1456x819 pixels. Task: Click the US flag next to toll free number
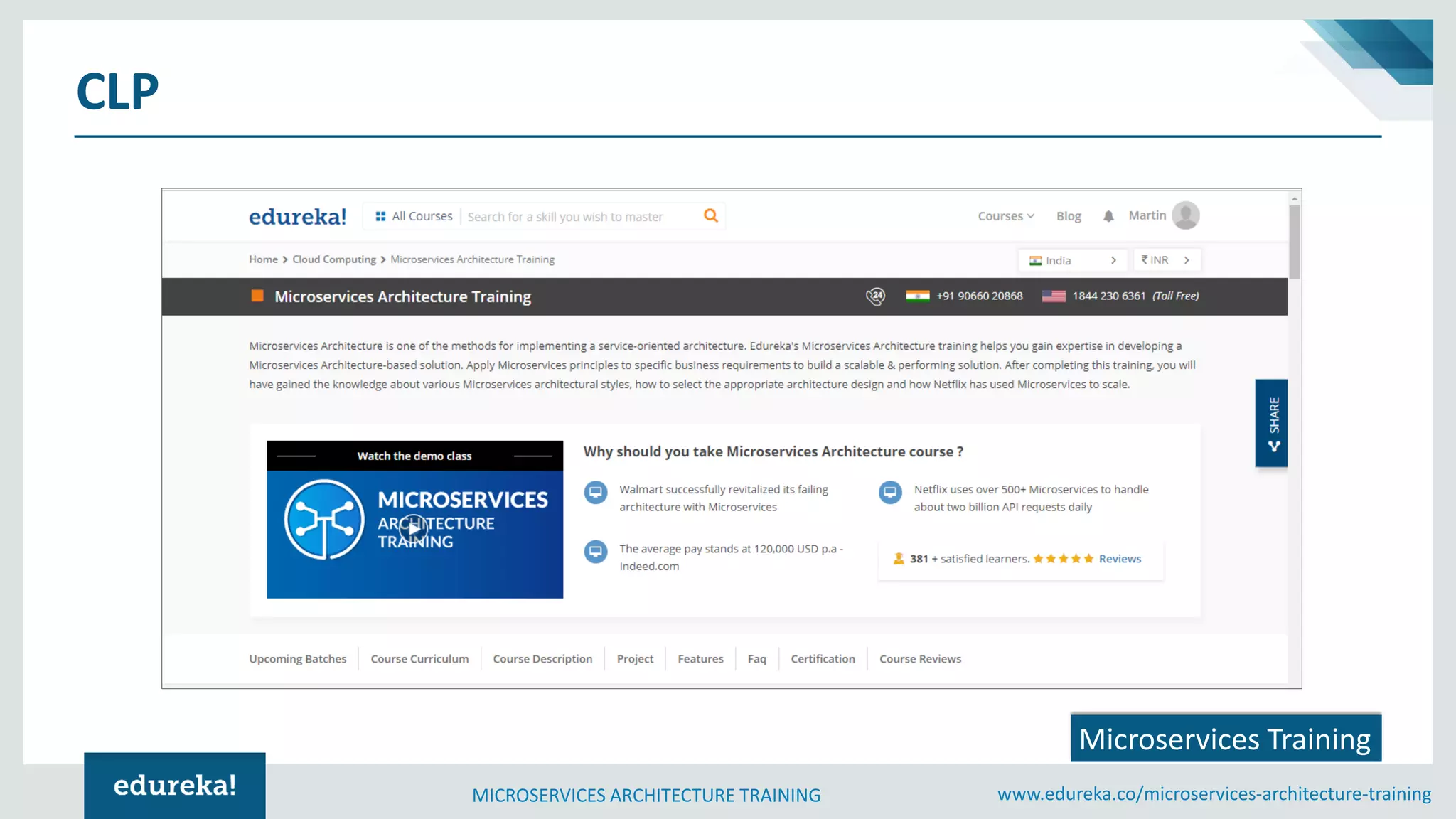[1054, 296]
